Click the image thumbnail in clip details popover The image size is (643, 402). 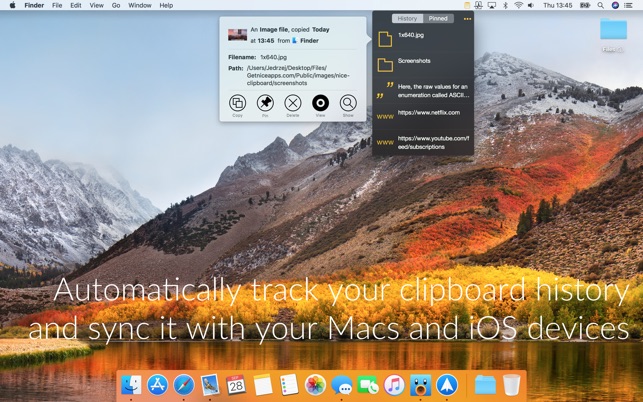click(x=237, y=35)
